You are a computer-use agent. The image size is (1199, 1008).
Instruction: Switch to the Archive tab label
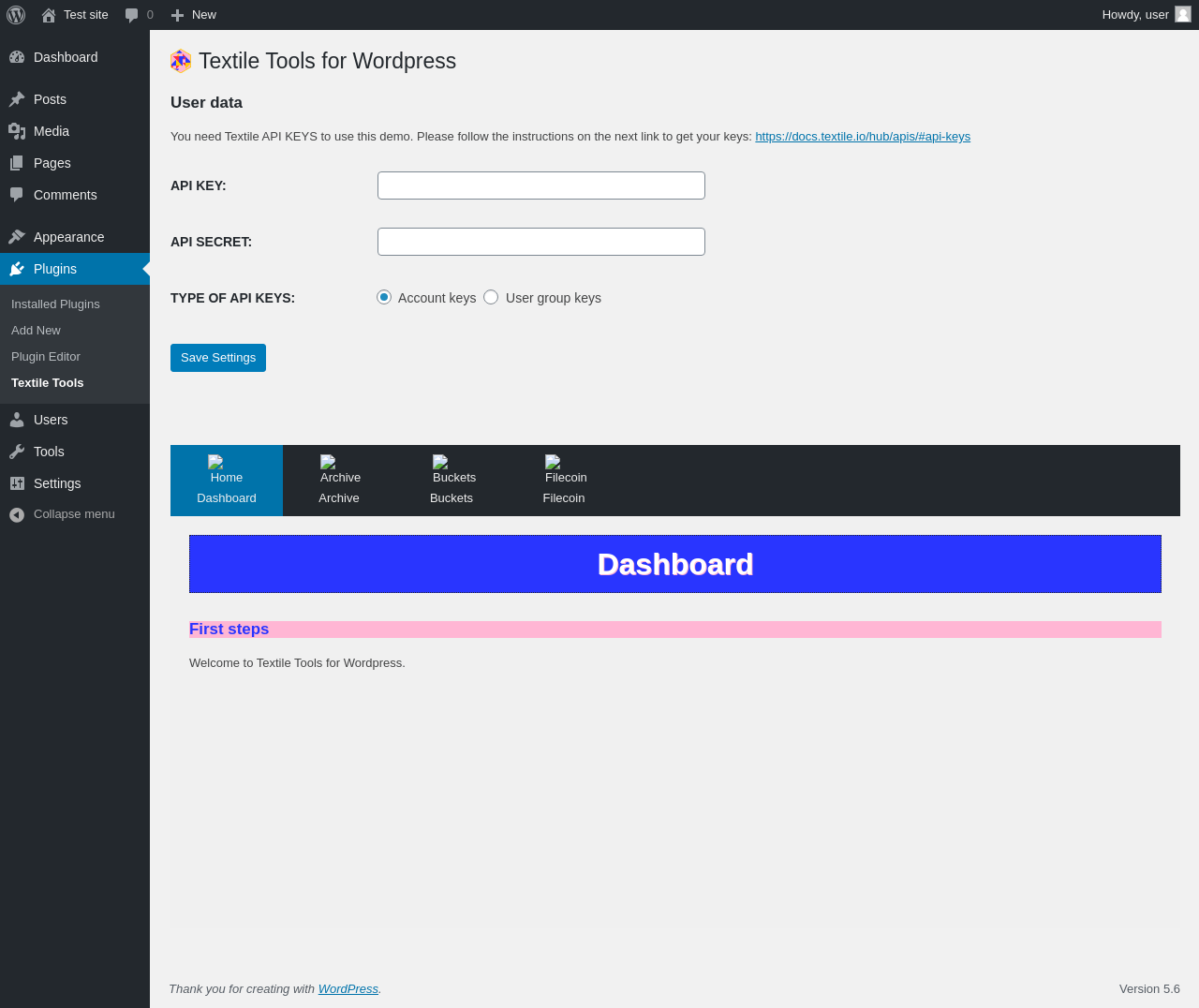[339, 498]
